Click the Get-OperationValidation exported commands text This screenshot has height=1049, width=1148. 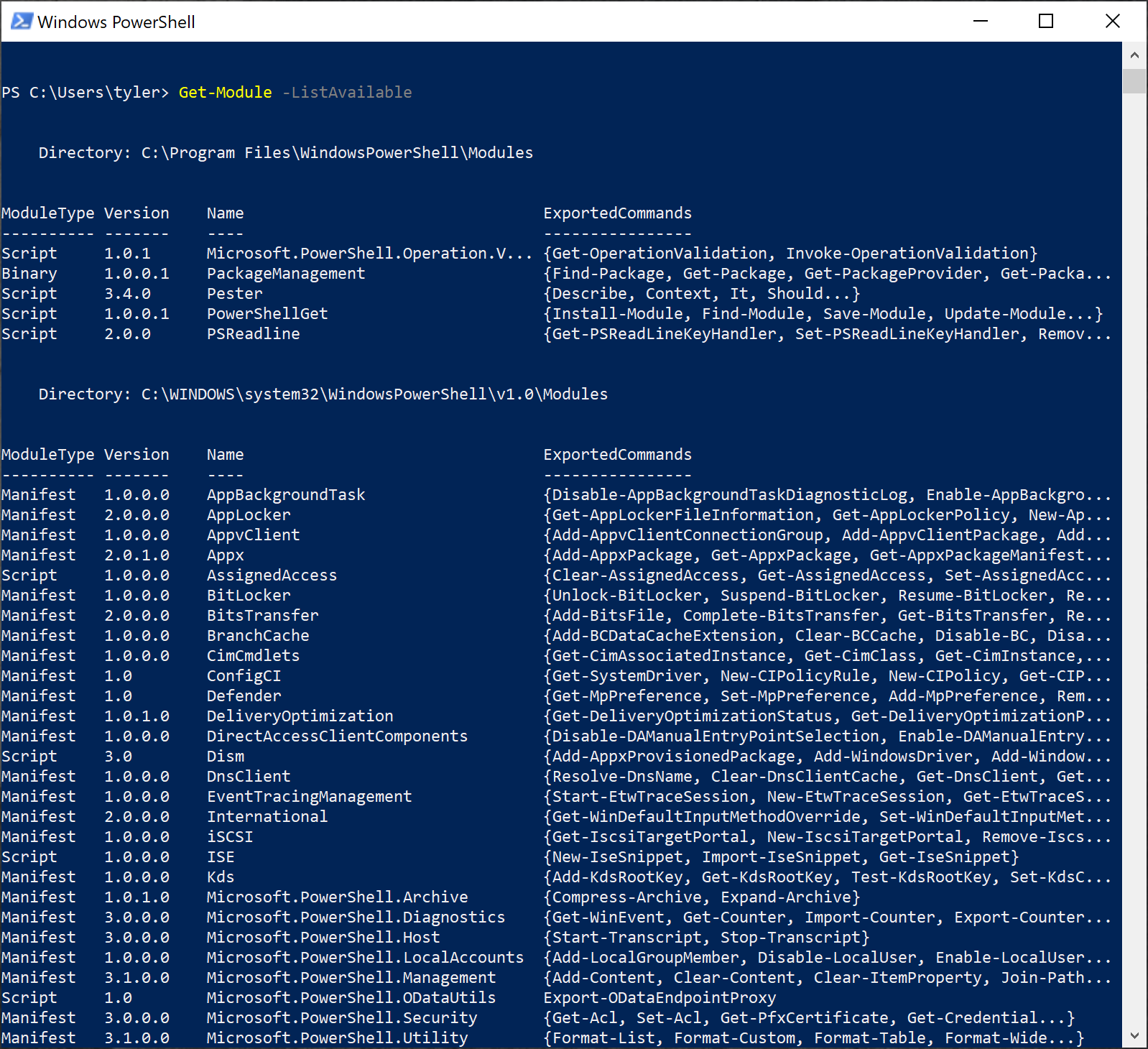(x=791, y=253)
